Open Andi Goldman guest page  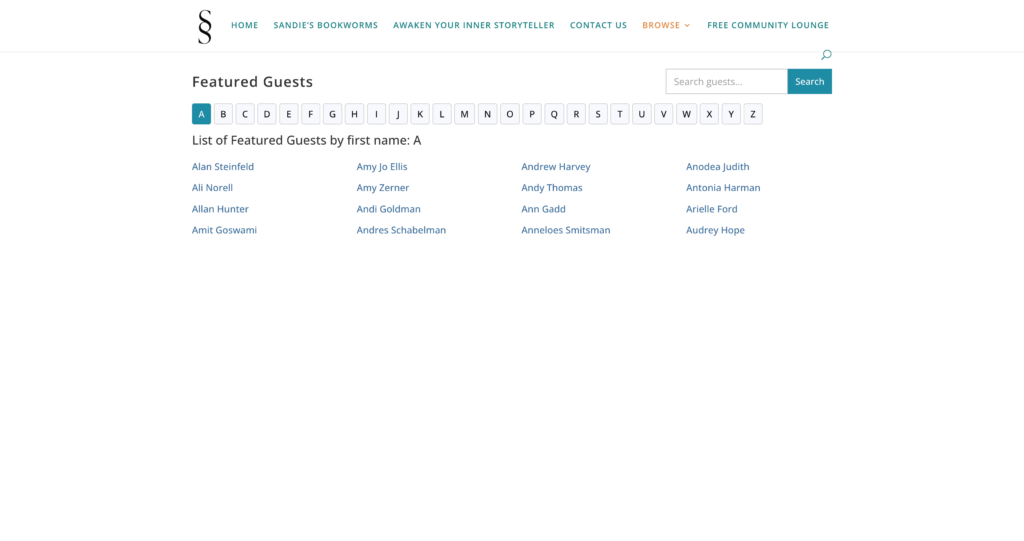tap(389, 209)
